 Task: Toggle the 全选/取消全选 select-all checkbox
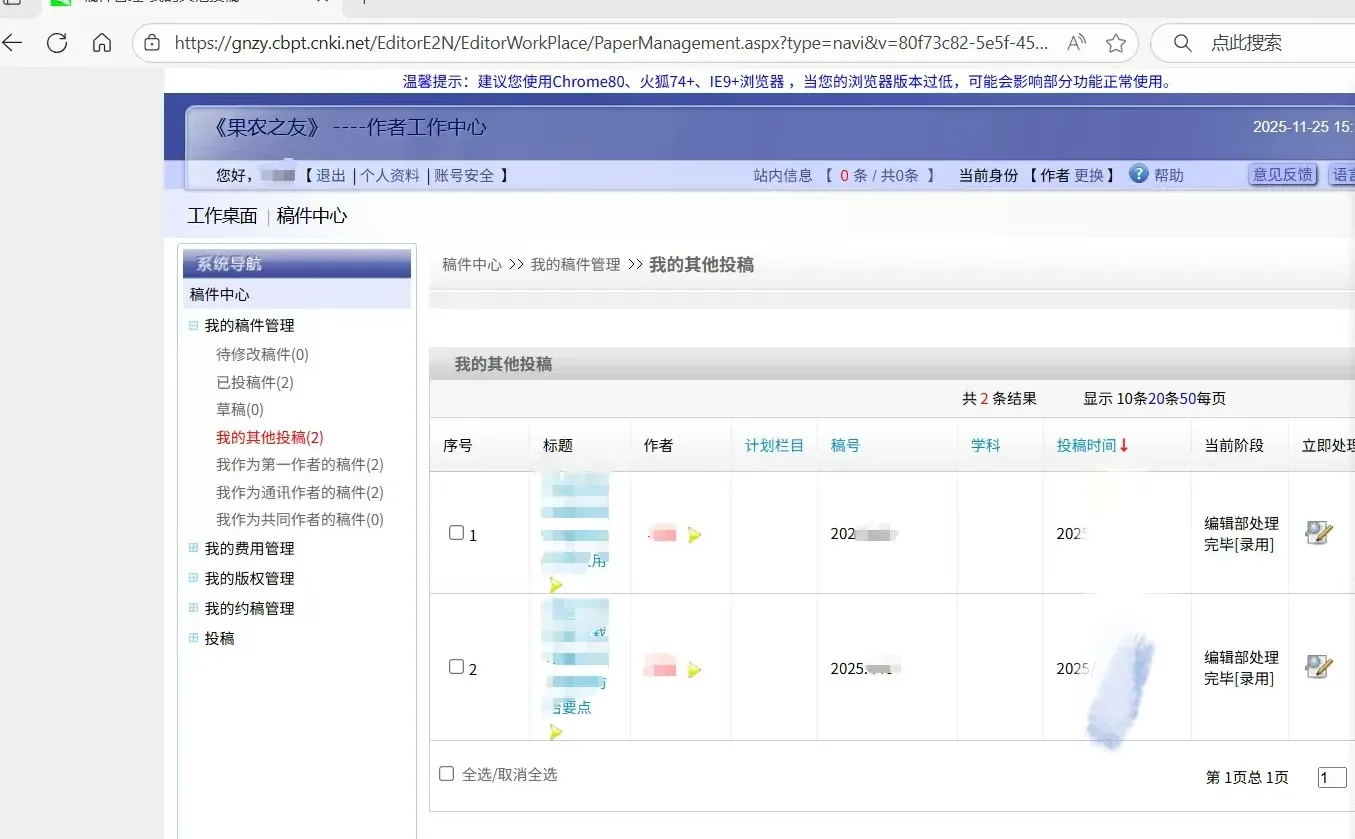[445, 773]
